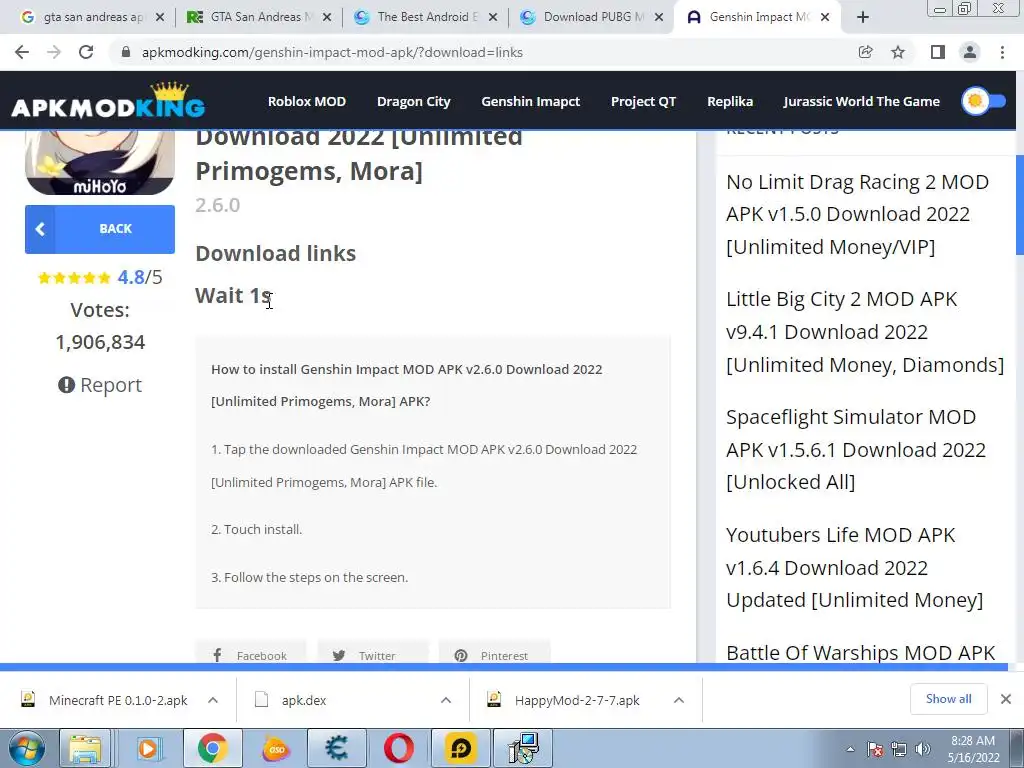1024x768 pixels.
Task: Go back using the browser back arrow
Action: [x=22, y=52]
